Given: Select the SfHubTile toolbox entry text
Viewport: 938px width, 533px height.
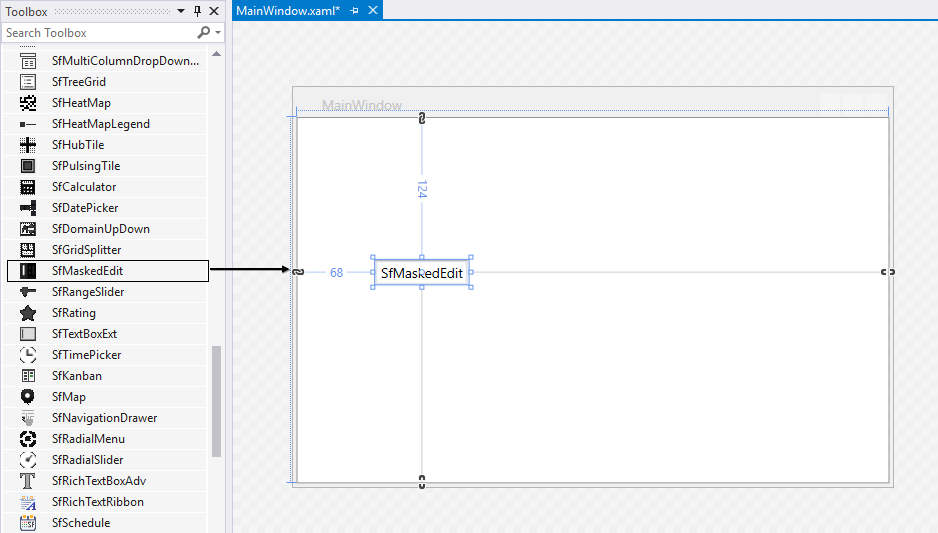Looking at the screenshot, I should (x=78, y=145).
